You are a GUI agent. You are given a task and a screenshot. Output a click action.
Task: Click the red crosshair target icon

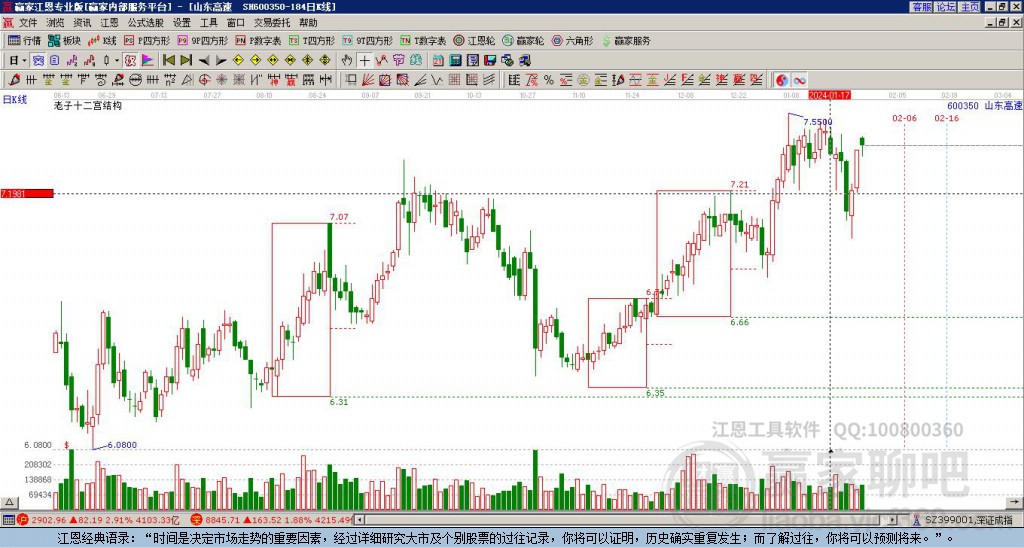204,80
